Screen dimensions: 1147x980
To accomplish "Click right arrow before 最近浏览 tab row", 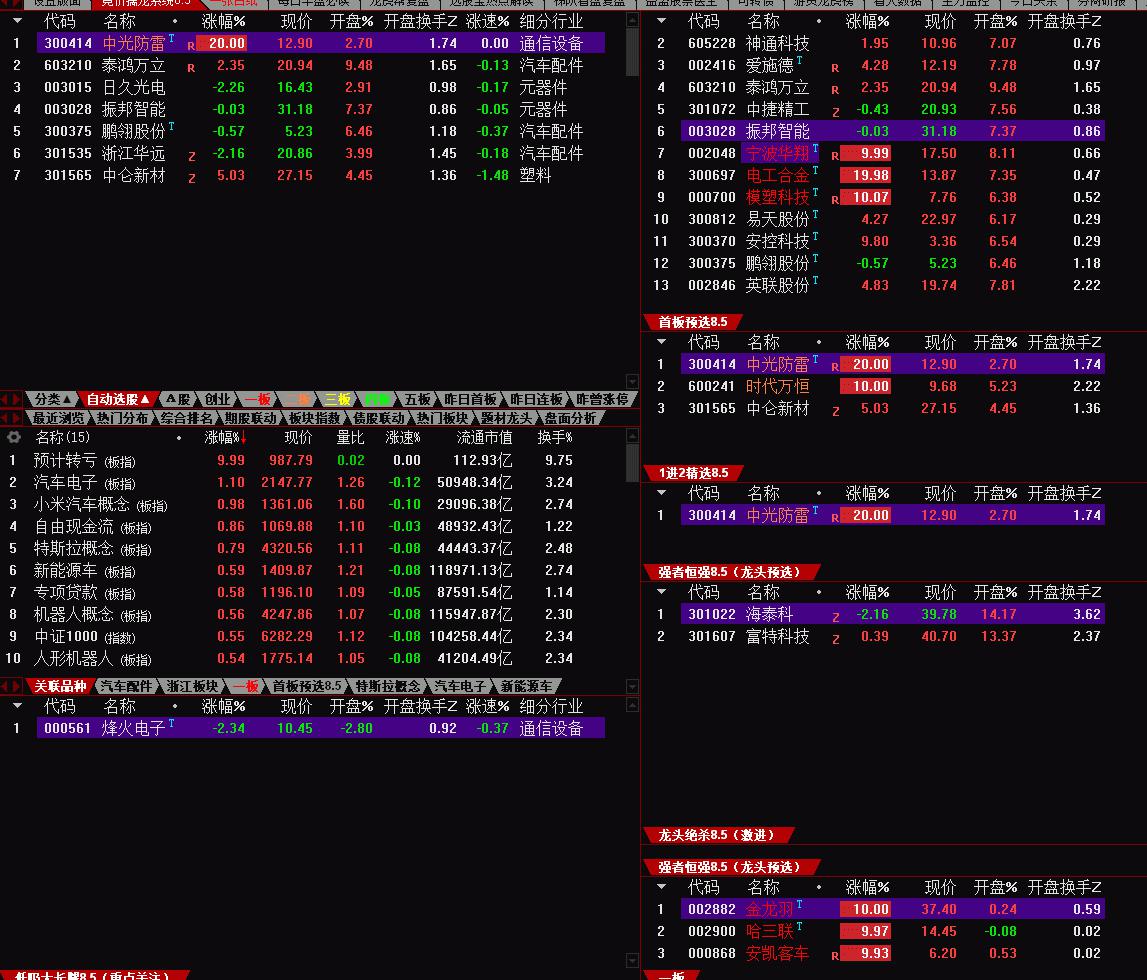I will (17, 418).
